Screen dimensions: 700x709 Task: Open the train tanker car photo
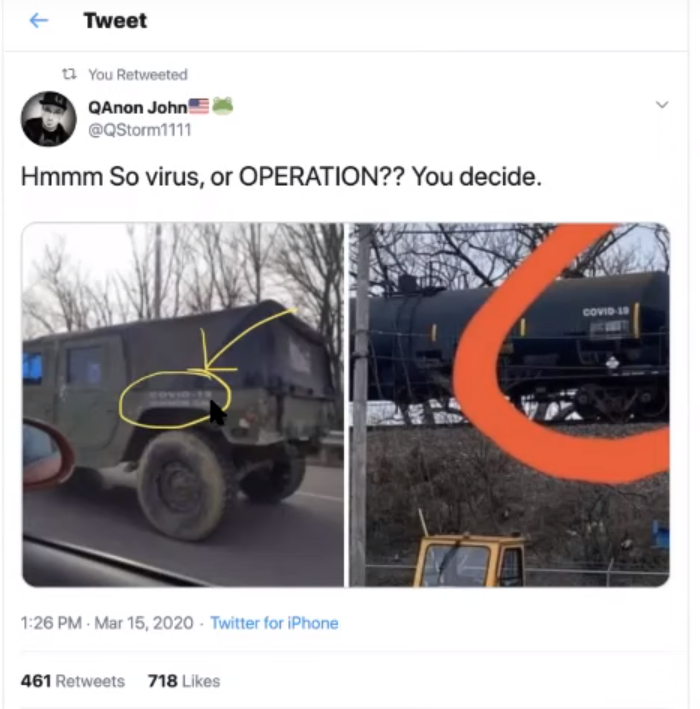pyautogui.click(x=509, y=405)
